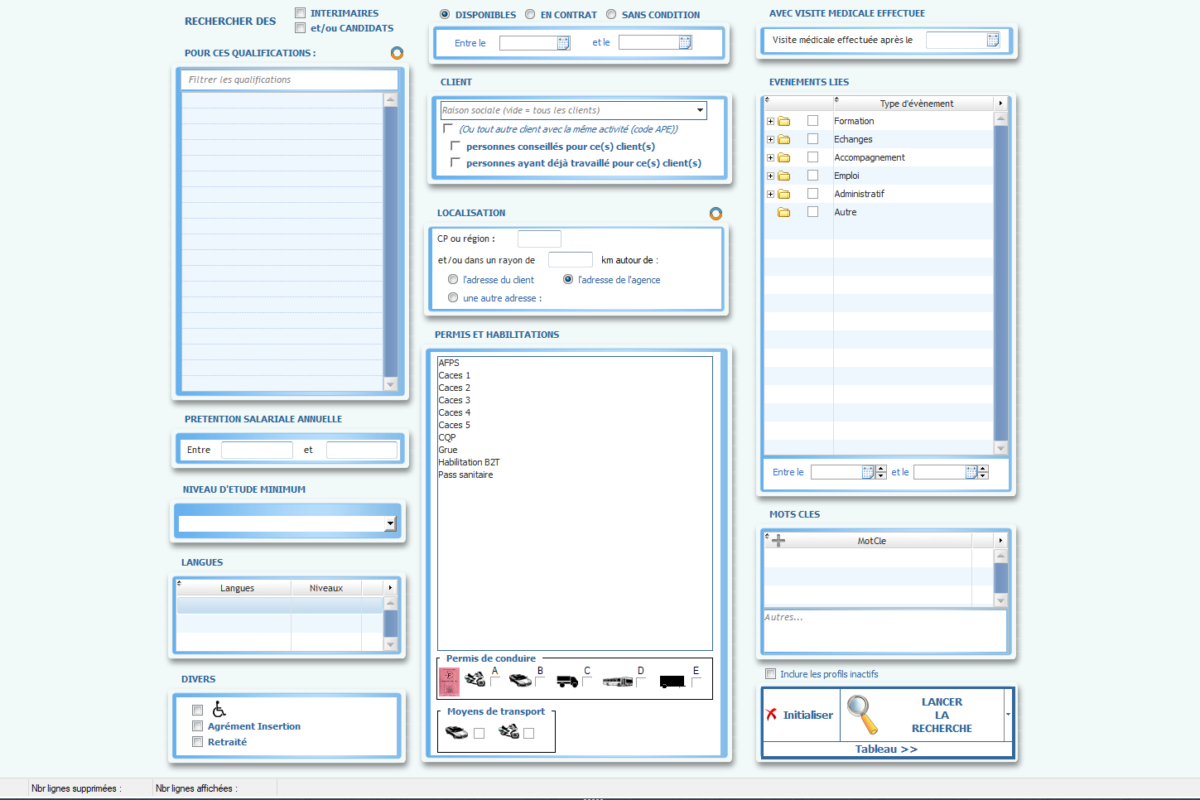Click the magnifying glass search icon
Viewport: 1200px width, 800px height.
click(x=862, y=714)
